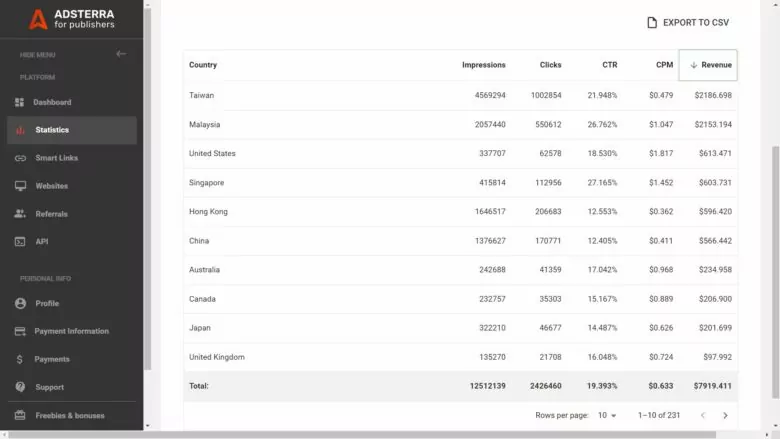Click the Websites monitor icon
Image resolution: width=780 pixels, height=439 pixels.
[20, 186]
